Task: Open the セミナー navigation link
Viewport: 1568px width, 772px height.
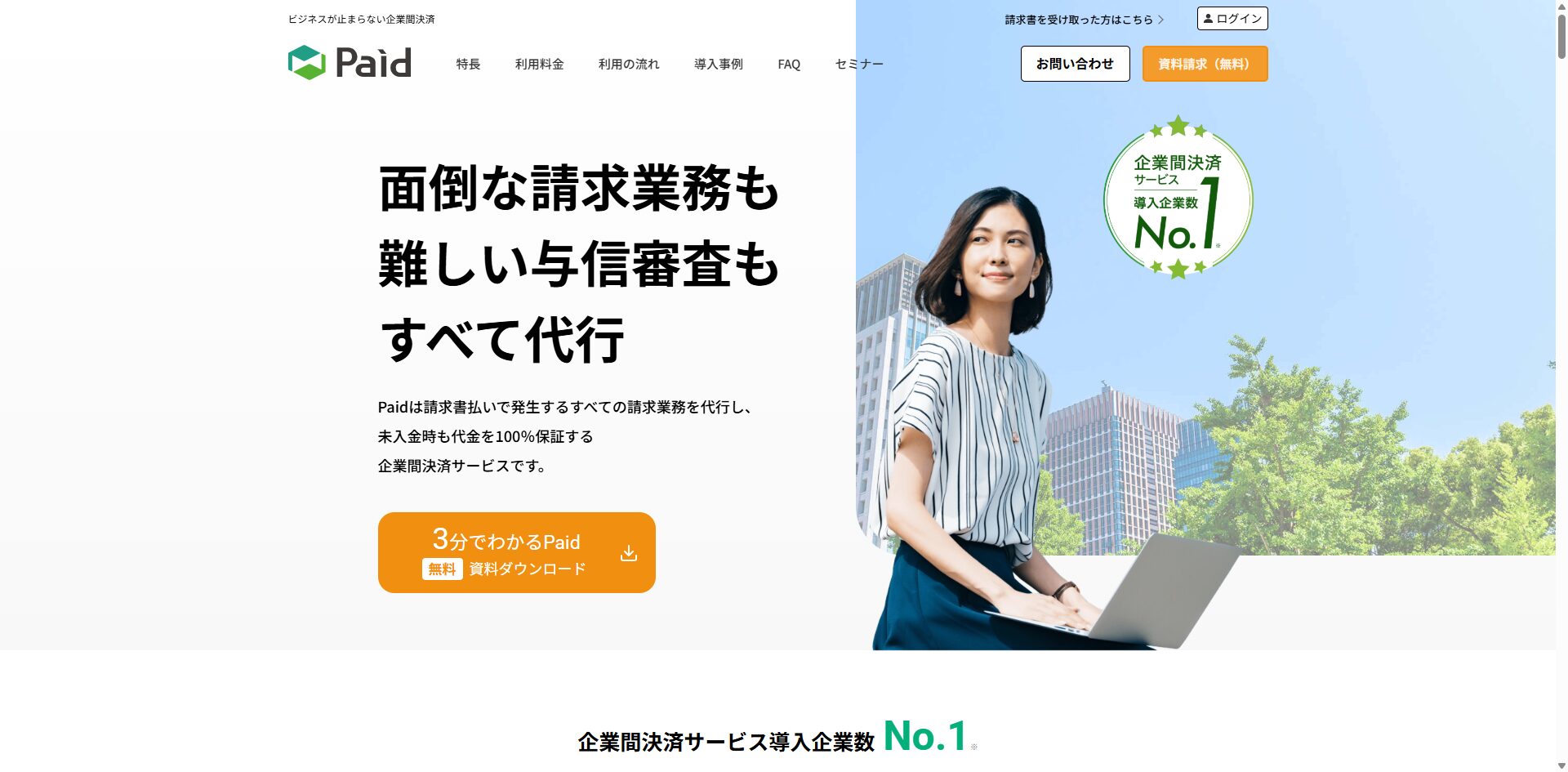Action: pyautogui.click(x=859, y=64)
